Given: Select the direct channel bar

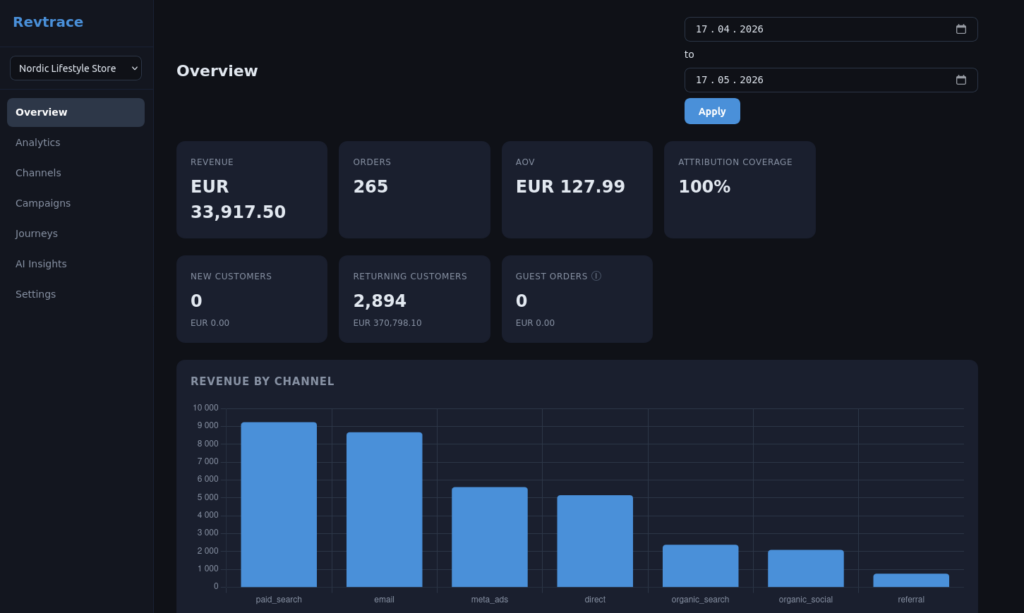Looking at the screenshot, I should 595,541.
